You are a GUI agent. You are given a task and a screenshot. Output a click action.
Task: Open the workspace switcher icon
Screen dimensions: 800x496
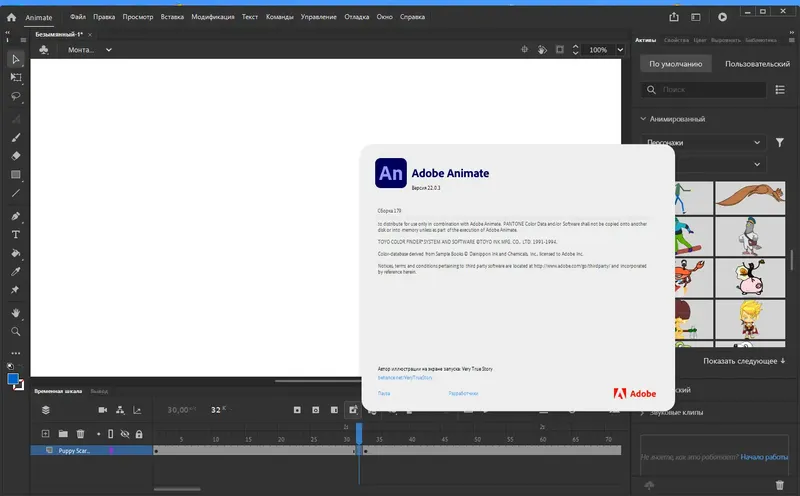[x=696, y=17]
